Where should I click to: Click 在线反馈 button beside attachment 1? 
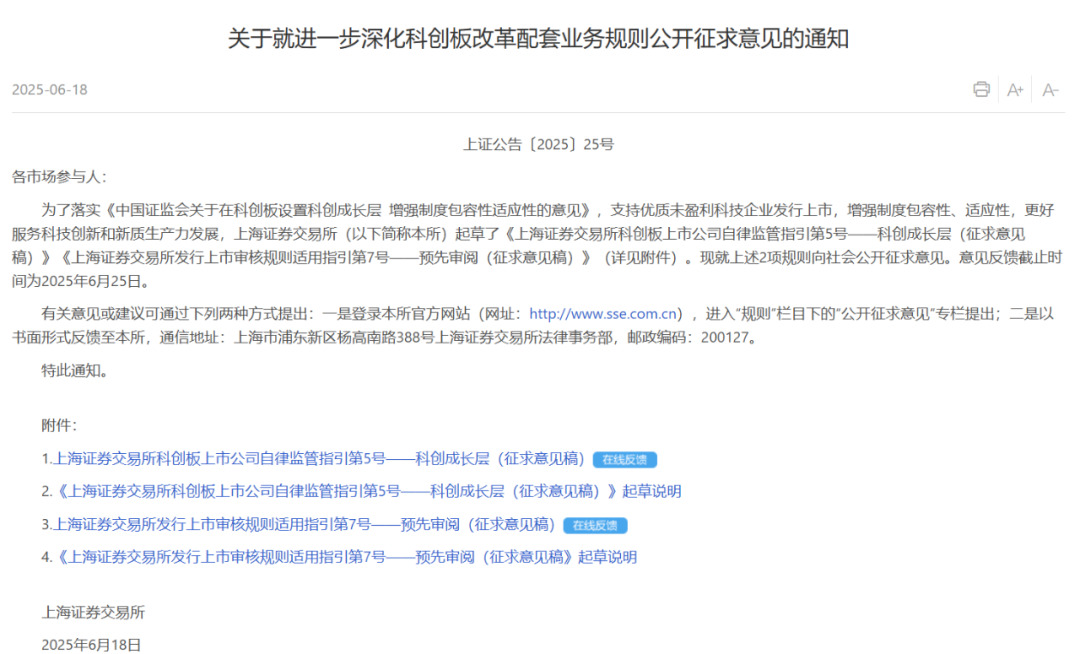[625, 459]
